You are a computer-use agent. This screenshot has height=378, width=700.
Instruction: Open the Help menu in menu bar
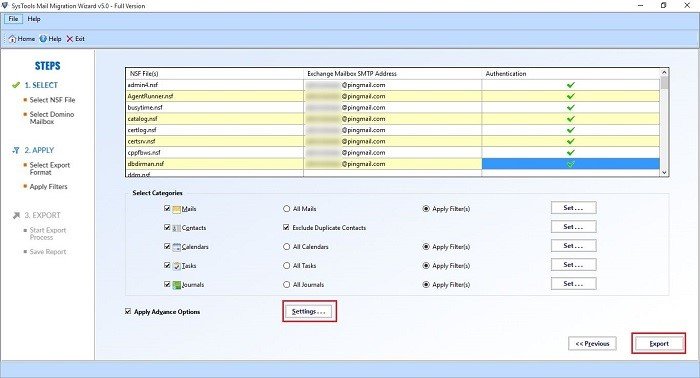tap(34, 19)
